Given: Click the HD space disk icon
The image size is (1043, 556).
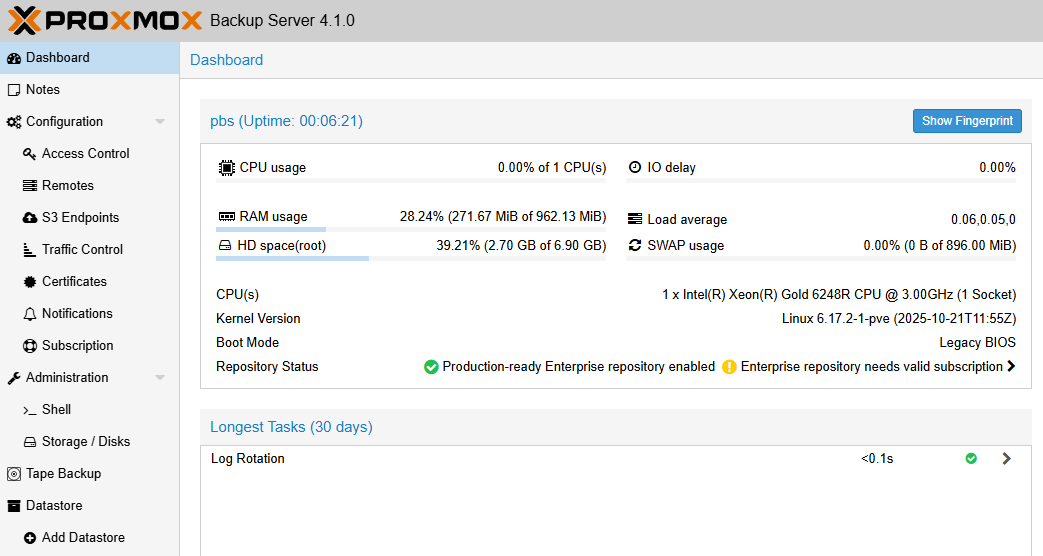Looking at the screenshot, I should (225, 245).
